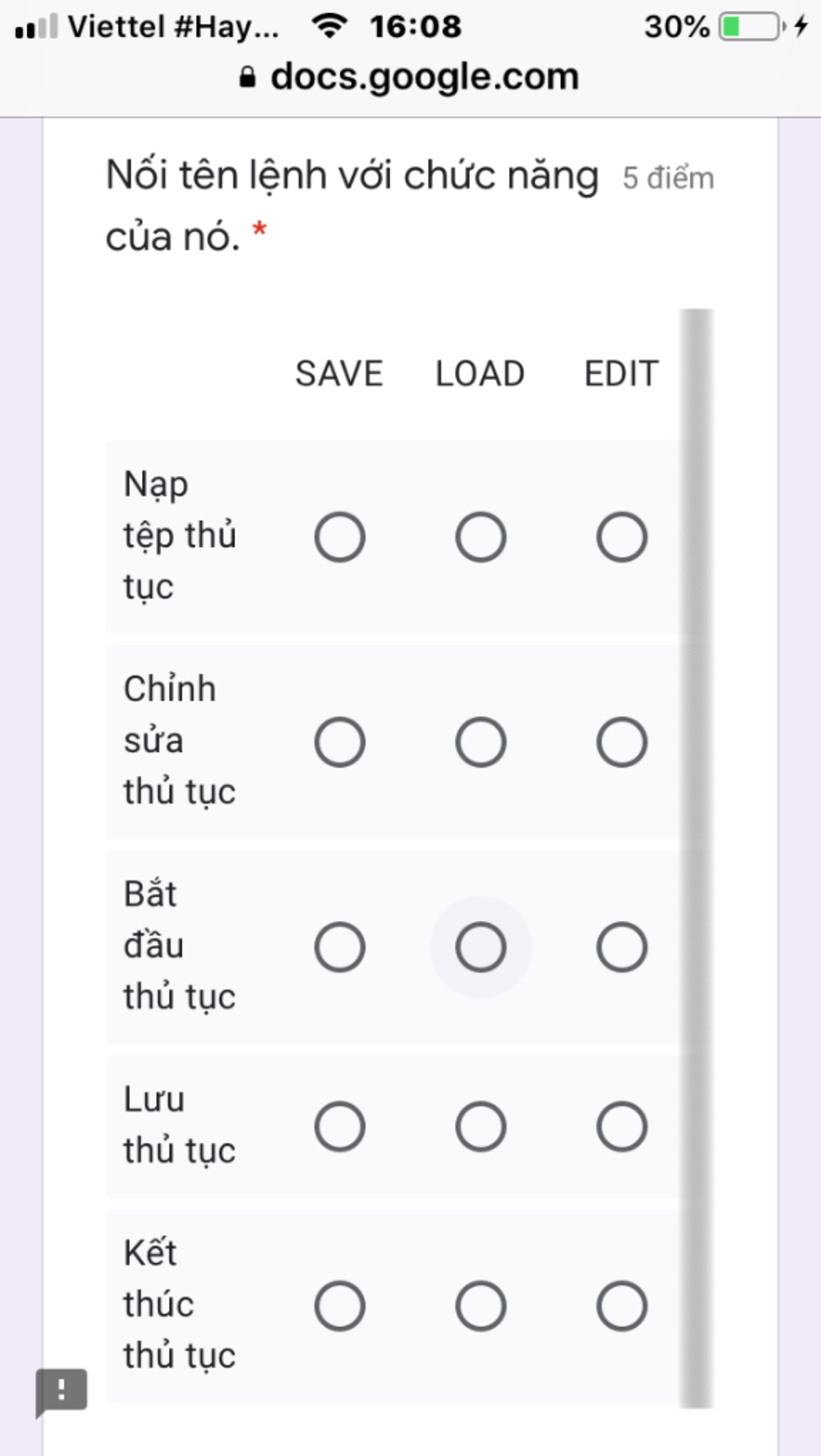
Task: Choose EDIT for Chỉnh sửa thủ tục
Action: tap(621, 742)
